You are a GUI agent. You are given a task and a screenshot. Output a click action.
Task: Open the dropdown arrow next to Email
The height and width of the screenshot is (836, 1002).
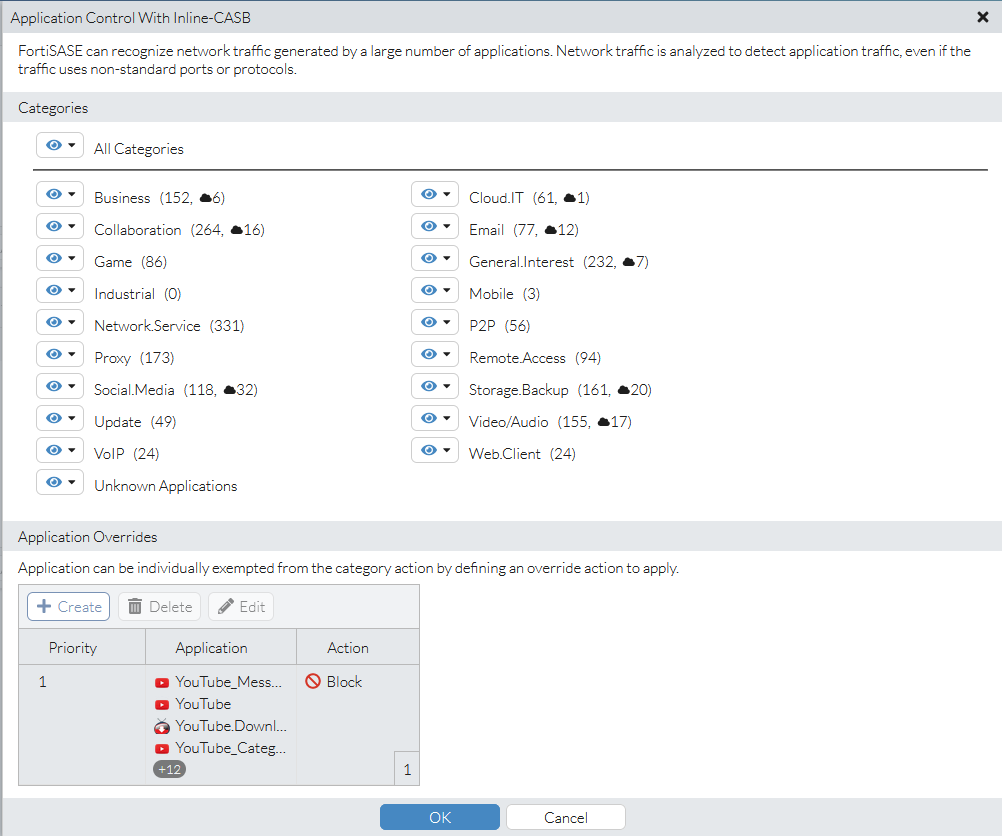(x=446, y=225)
